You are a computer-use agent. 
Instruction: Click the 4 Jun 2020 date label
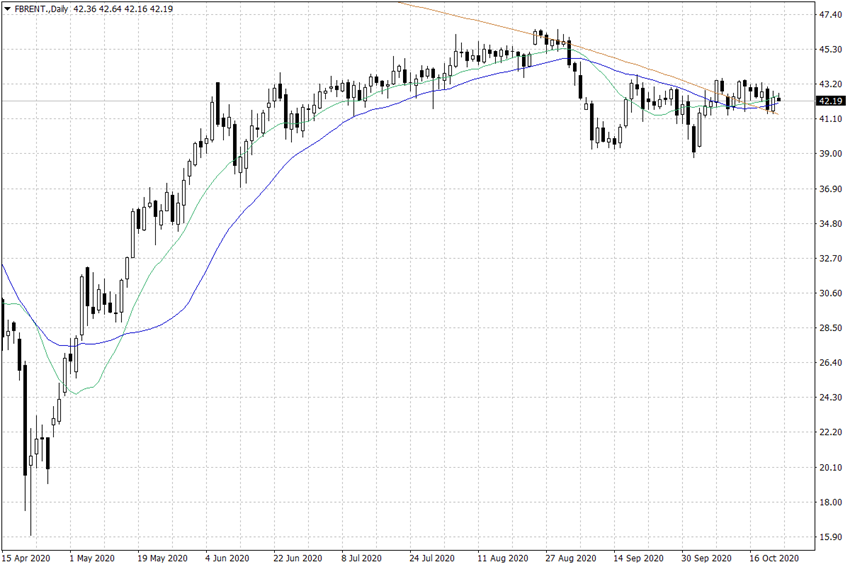coord(227,558)
